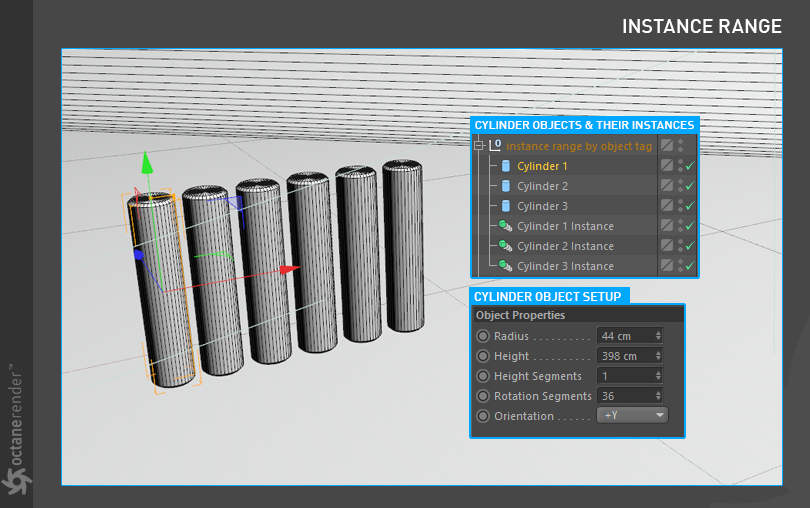Click the Cylinder 3 Instance icon

[505, 266]
